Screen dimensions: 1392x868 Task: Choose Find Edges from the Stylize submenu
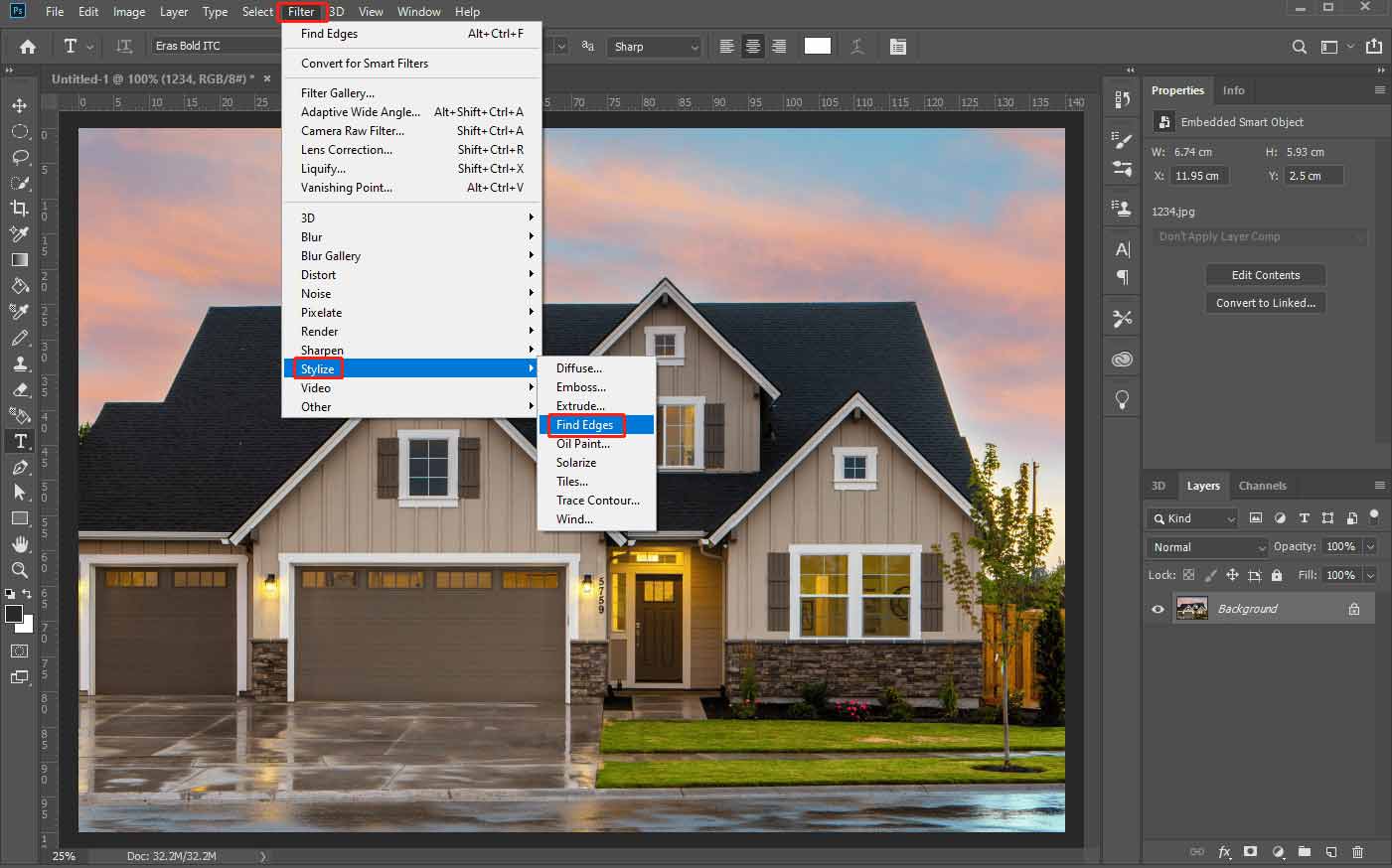click(585, 424)
